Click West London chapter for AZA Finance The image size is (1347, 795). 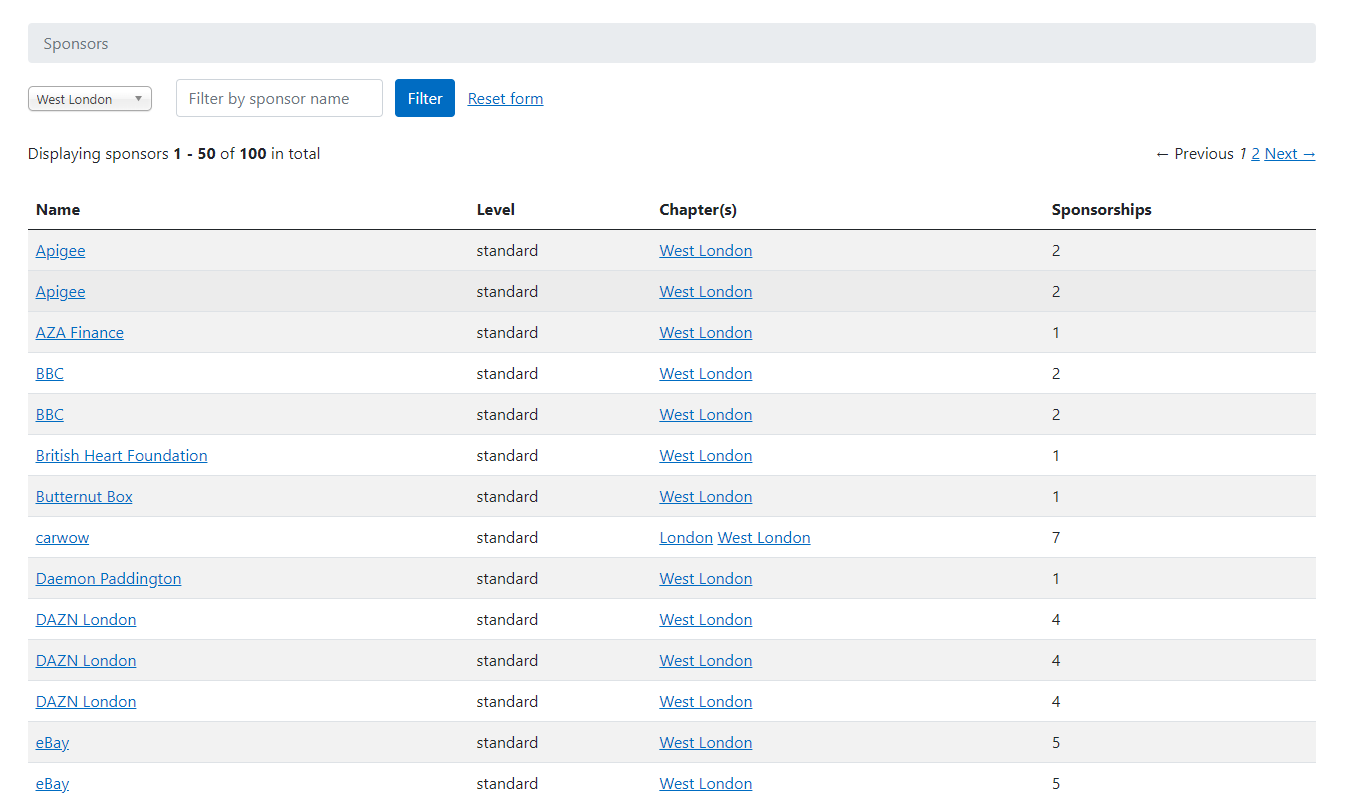pyautogui.click(x=706, y=333)
